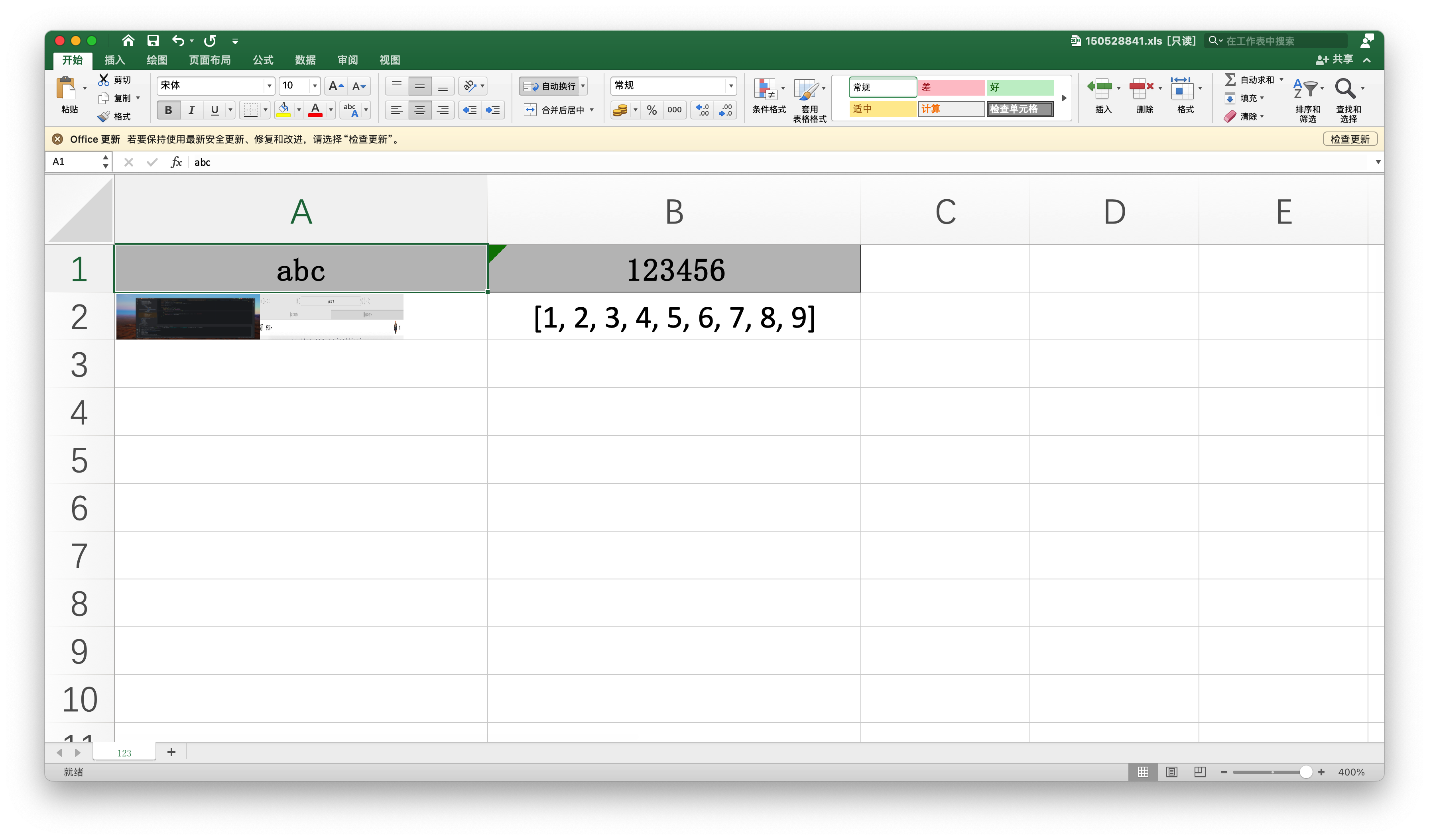Image resolution: width=1429 pixels, height=840 pixels.
Task: Toggle underline formatting
Action: click(x=215, y=110)
